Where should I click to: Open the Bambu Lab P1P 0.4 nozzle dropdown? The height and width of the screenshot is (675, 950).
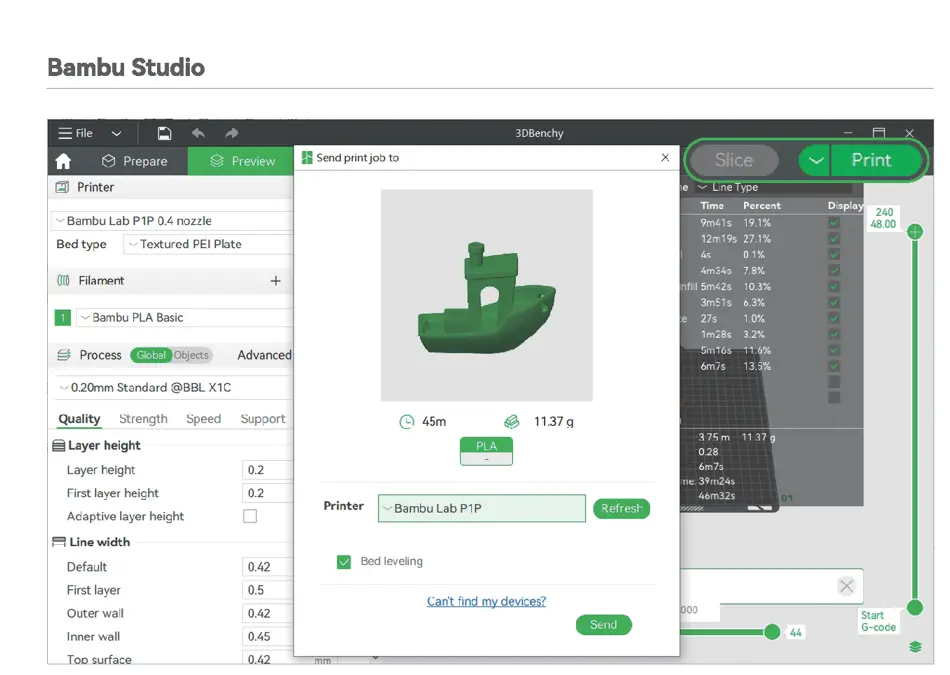[172, 221]
